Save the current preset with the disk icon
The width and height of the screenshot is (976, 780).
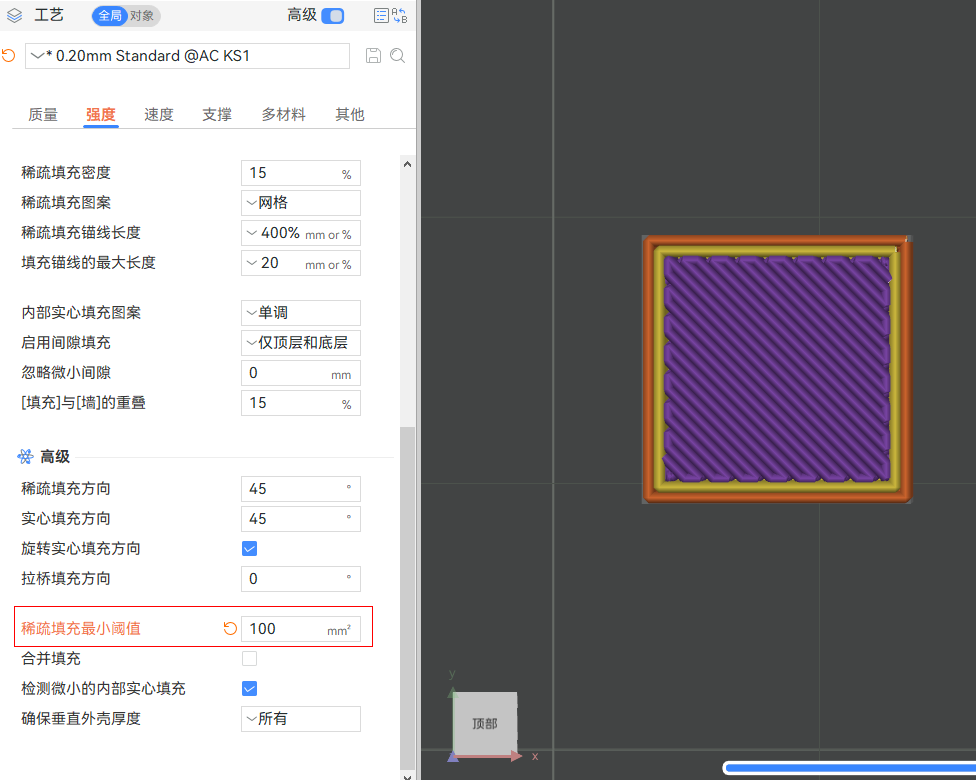tap(373, 55)
